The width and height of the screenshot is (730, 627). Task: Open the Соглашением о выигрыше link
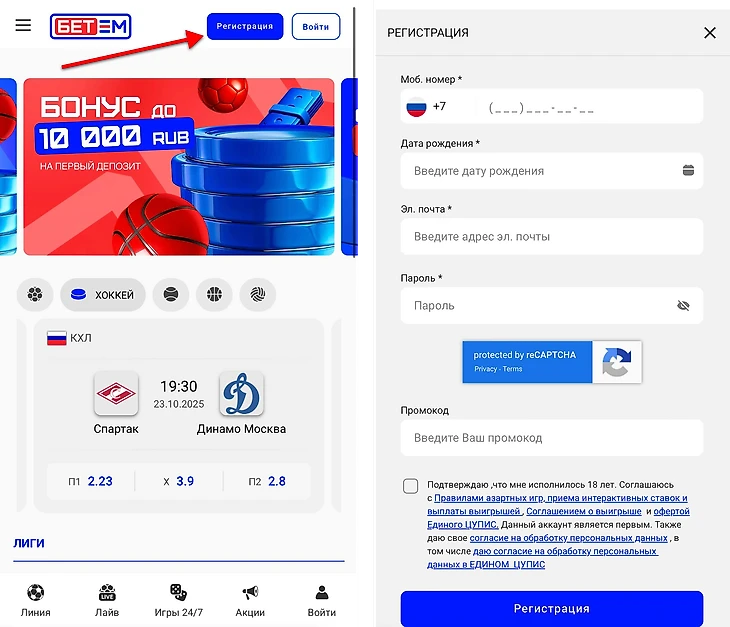(x=584, y=511)
